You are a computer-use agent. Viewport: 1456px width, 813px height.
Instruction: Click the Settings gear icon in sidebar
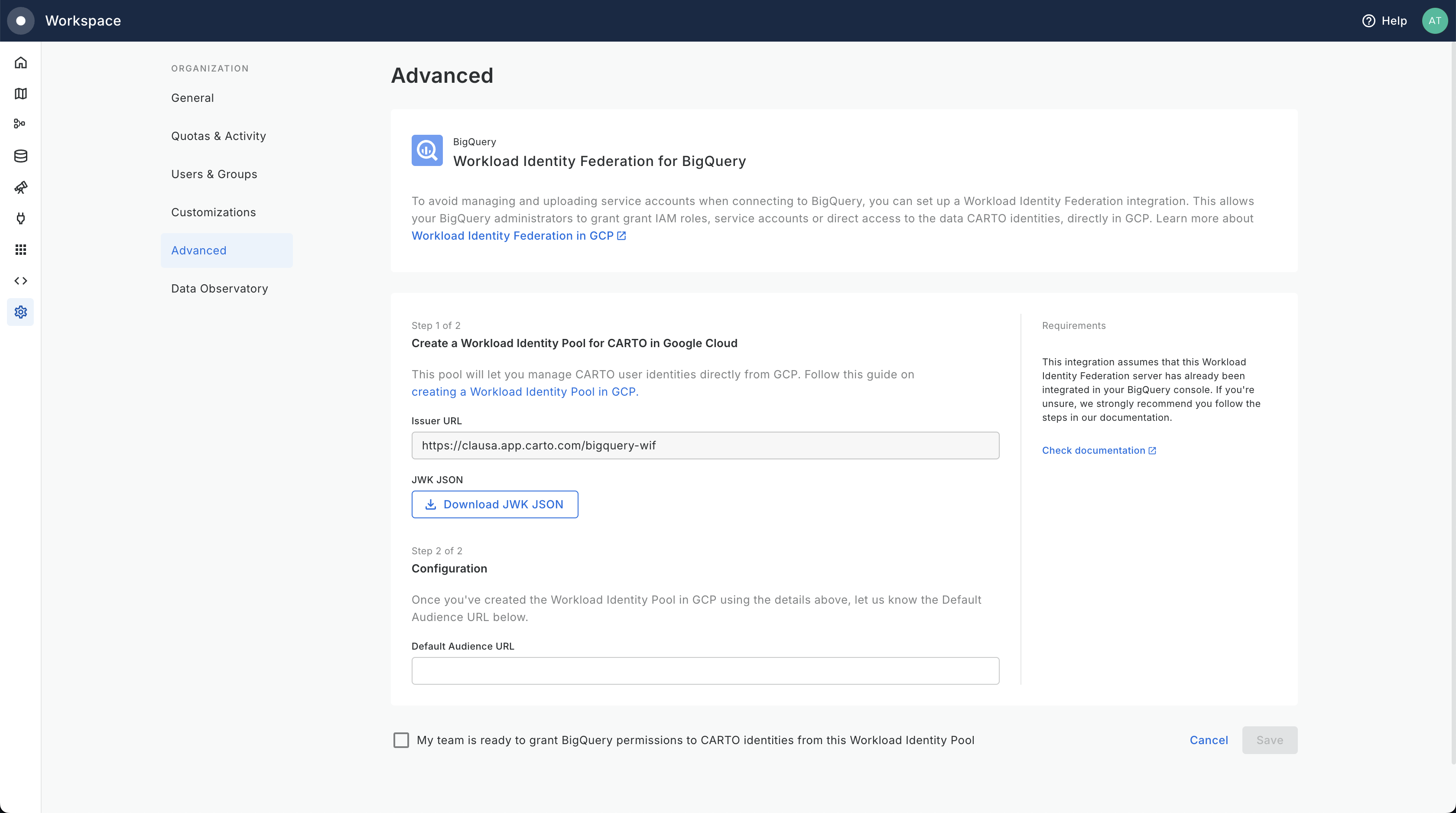click(21, 312)
